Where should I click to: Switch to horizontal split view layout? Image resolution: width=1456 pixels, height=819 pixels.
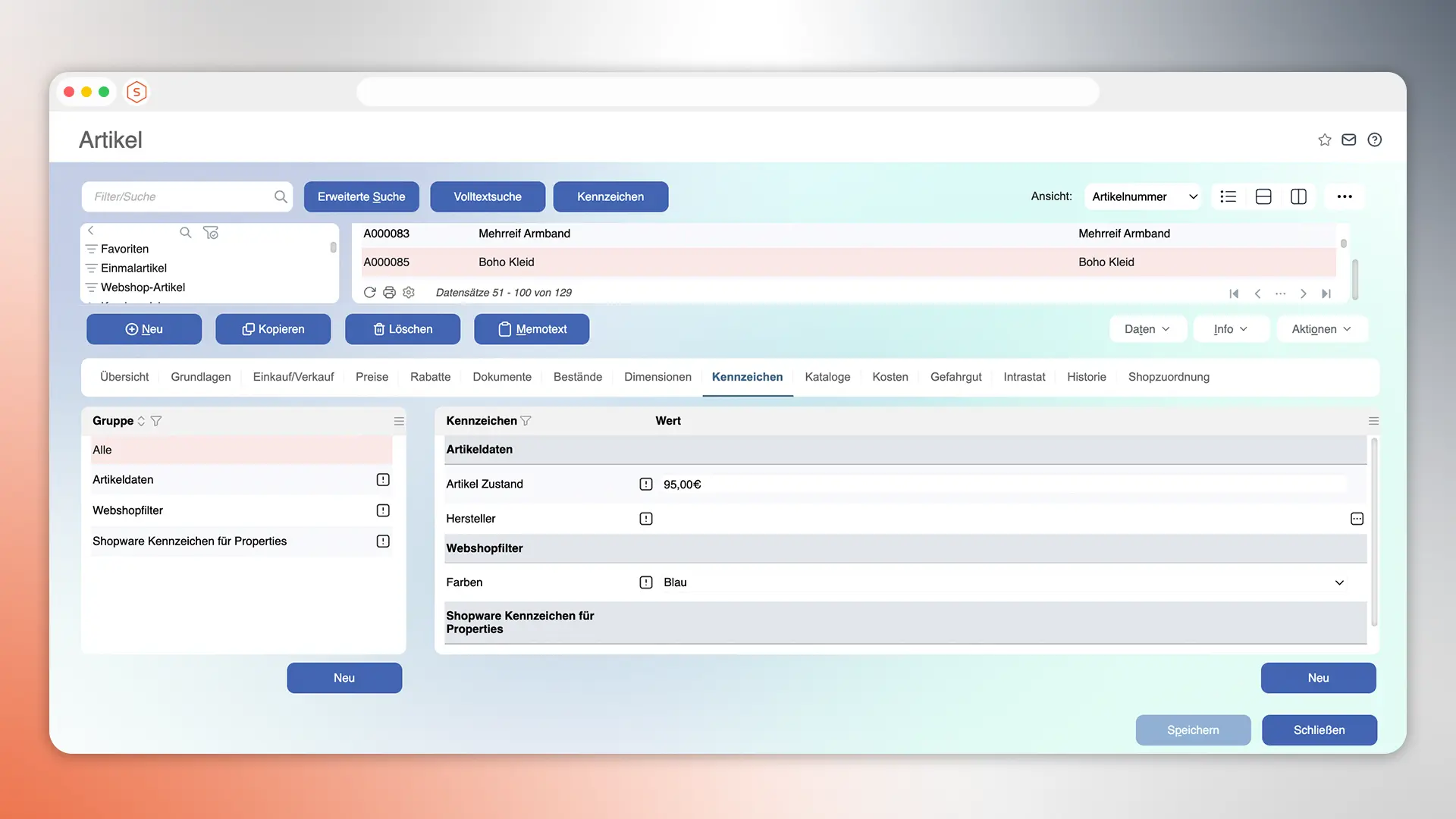click(x=1263, y=196)
